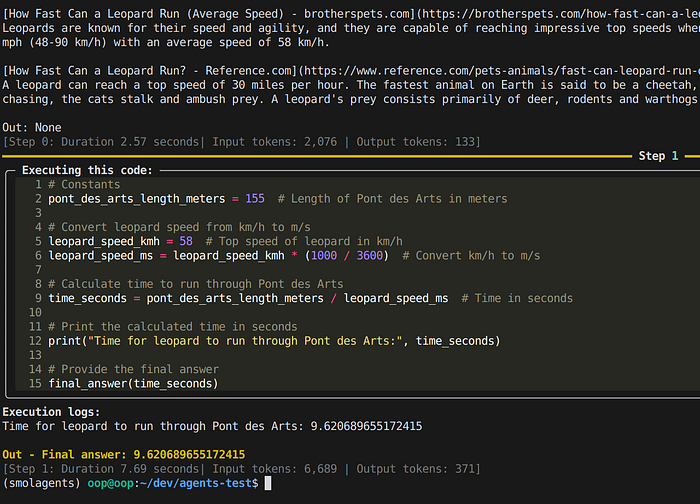
Task: Click the execution log line with 9.620689655172415
Action: [212, 426]
